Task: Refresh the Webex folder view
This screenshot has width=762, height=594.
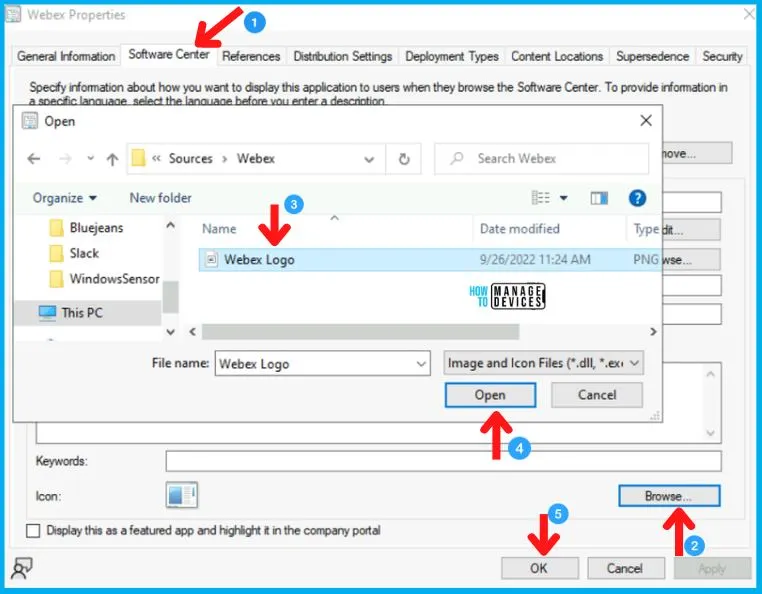Action: click(x=404, y=159)
